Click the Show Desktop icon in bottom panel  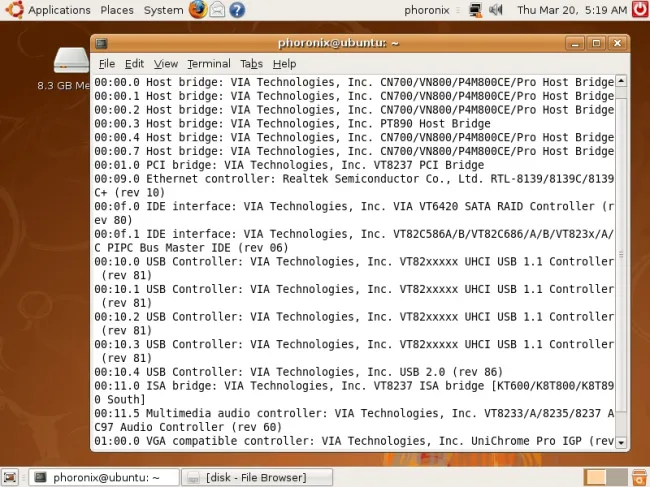(x=11, y=477)
